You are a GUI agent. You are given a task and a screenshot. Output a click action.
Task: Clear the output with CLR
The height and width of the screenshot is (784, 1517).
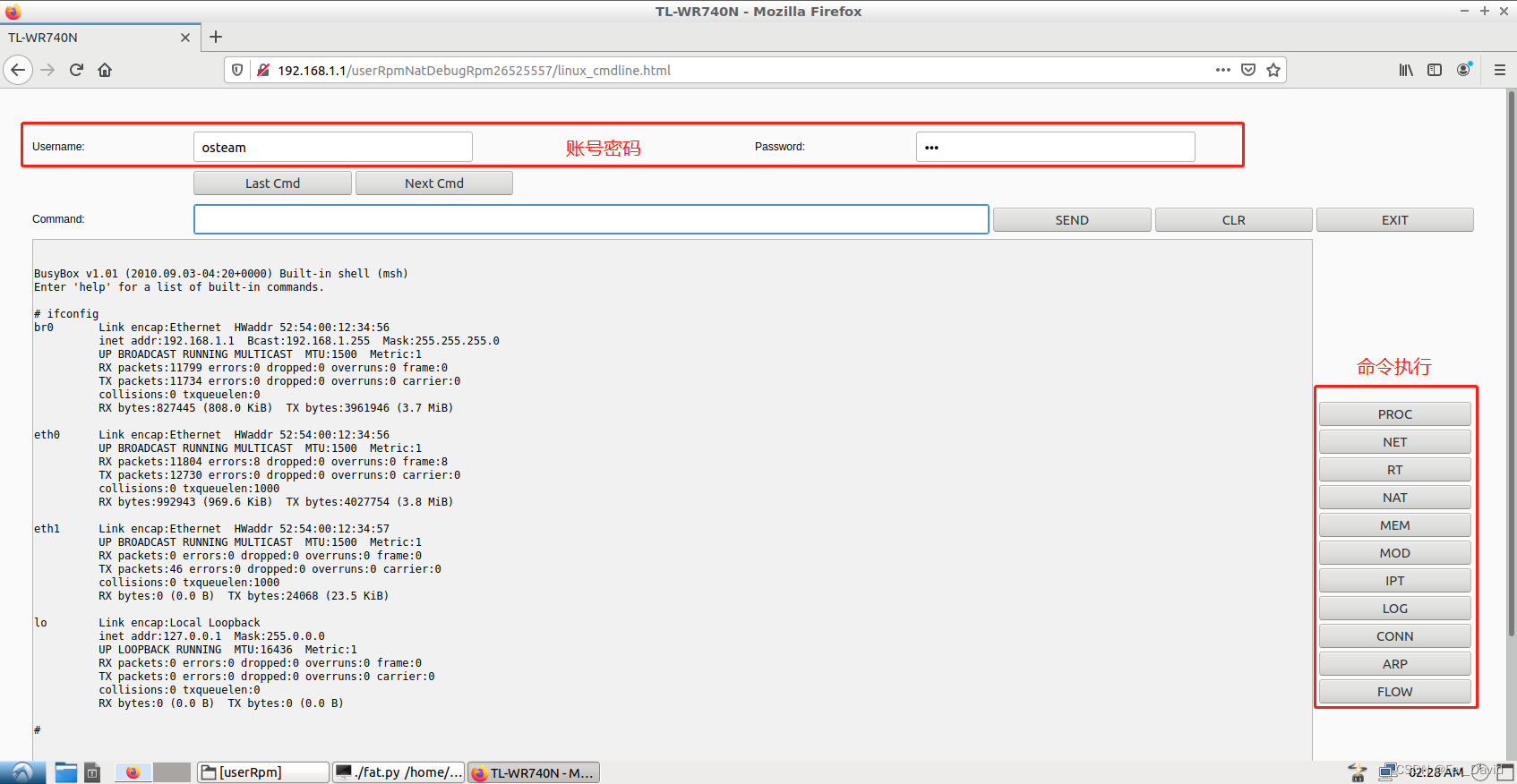point(1234,220)
